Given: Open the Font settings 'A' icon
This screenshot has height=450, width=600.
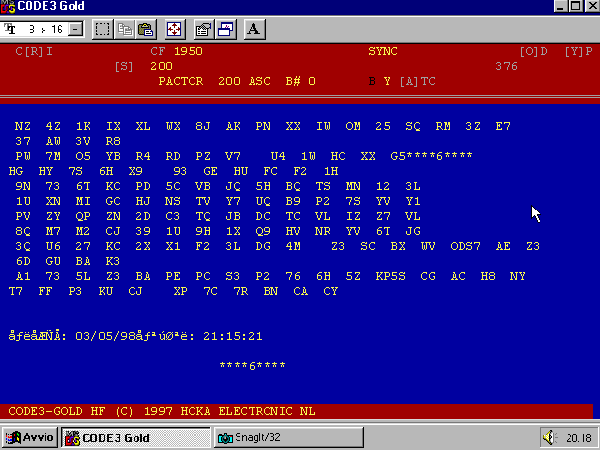Looking at the screenshot, I should click(x=253, y=29).
